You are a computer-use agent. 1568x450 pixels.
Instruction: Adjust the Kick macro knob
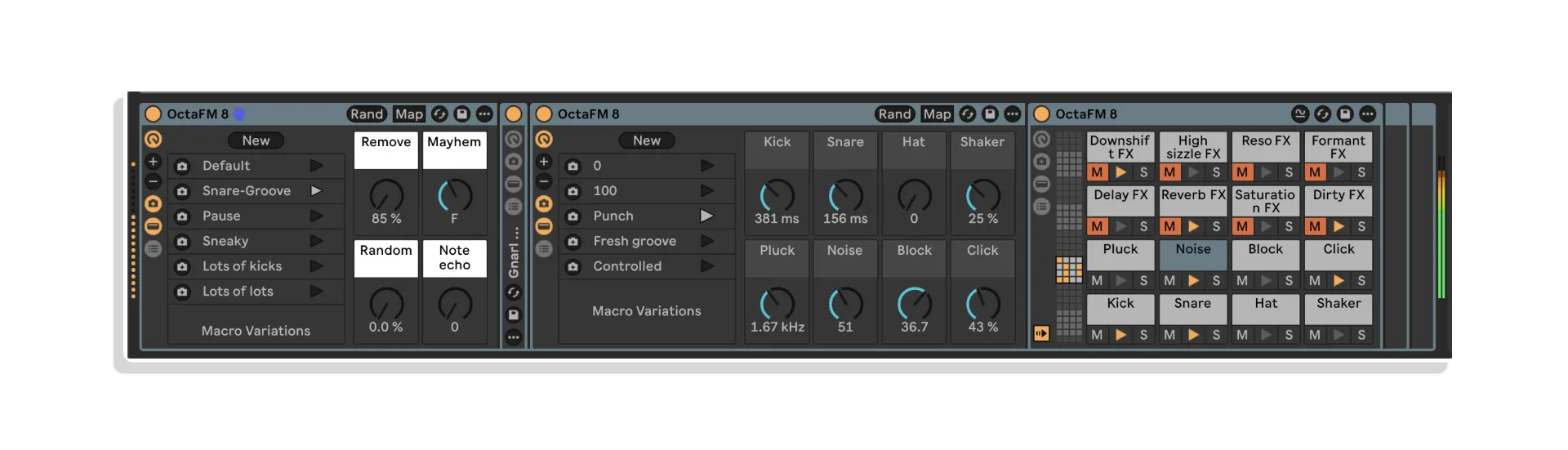click(777, 196)
